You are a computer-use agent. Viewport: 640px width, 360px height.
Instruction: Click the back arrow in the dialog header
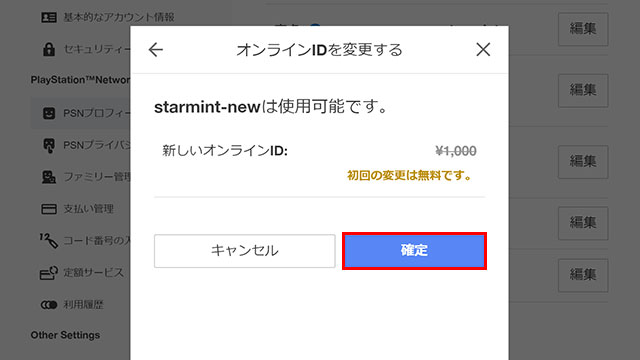156,50
